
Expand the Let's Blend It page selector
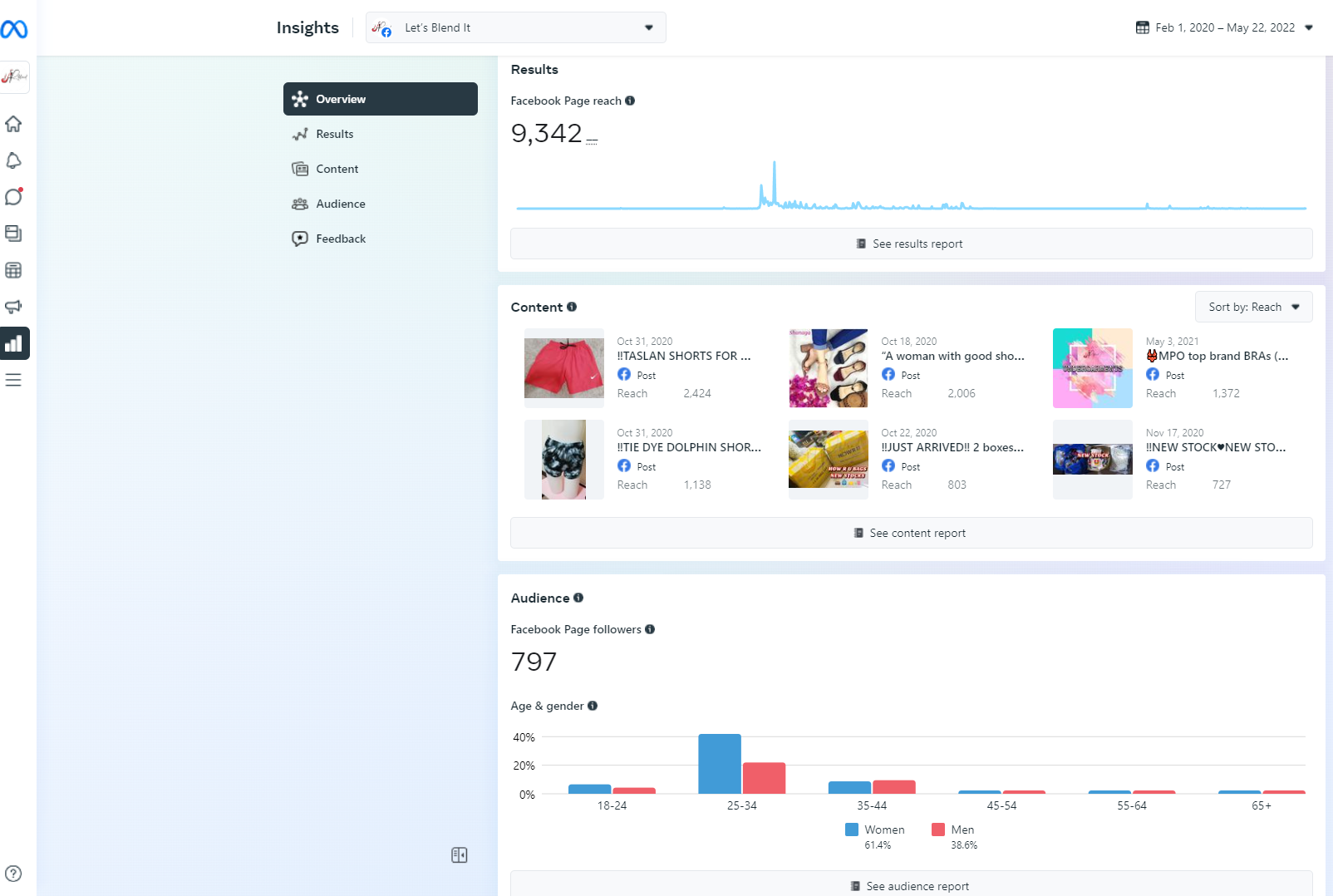pos(516,27)
